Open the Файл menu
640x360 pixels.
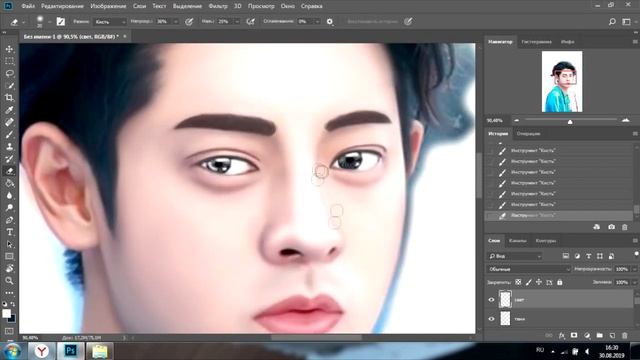(x=28, y=6)
